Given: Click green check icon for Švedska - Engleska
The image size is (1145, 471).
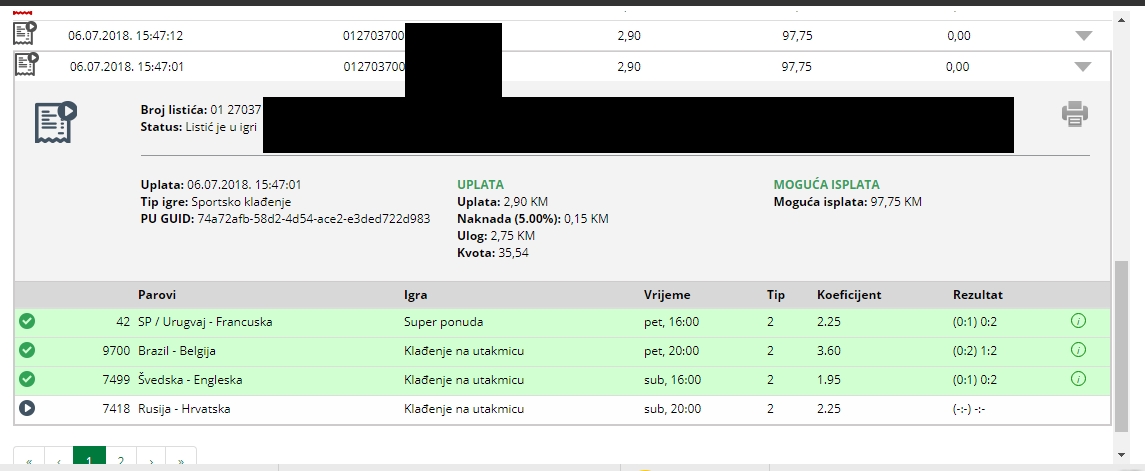Looking at the screenshot, I should pyautogui.click(x=27, y=380).
